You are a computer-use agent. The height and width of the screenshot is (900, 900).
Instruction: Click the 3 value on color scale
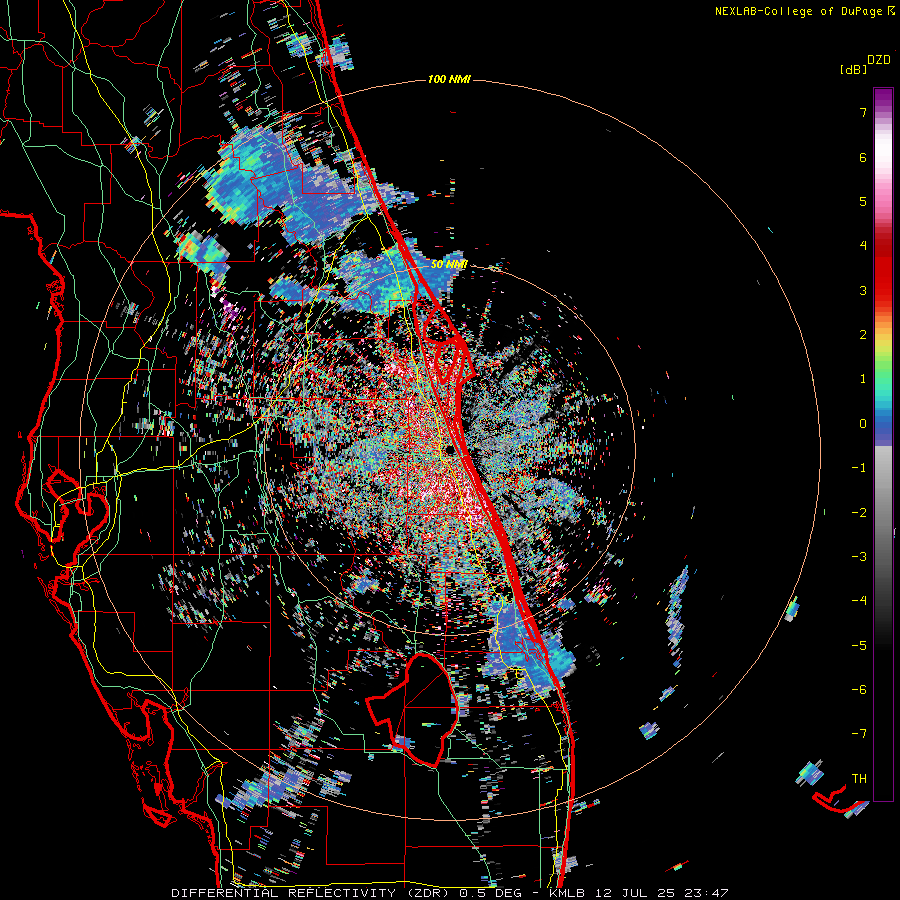pyautogui.click(x=863, y=290)
